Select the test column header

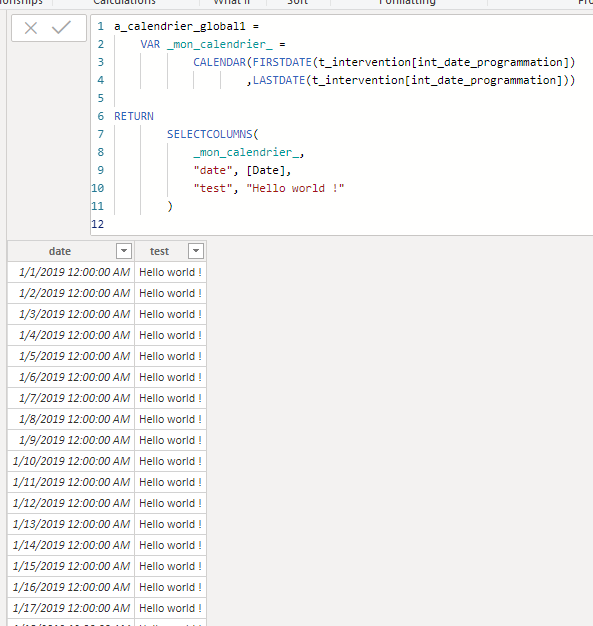(171, 251)
